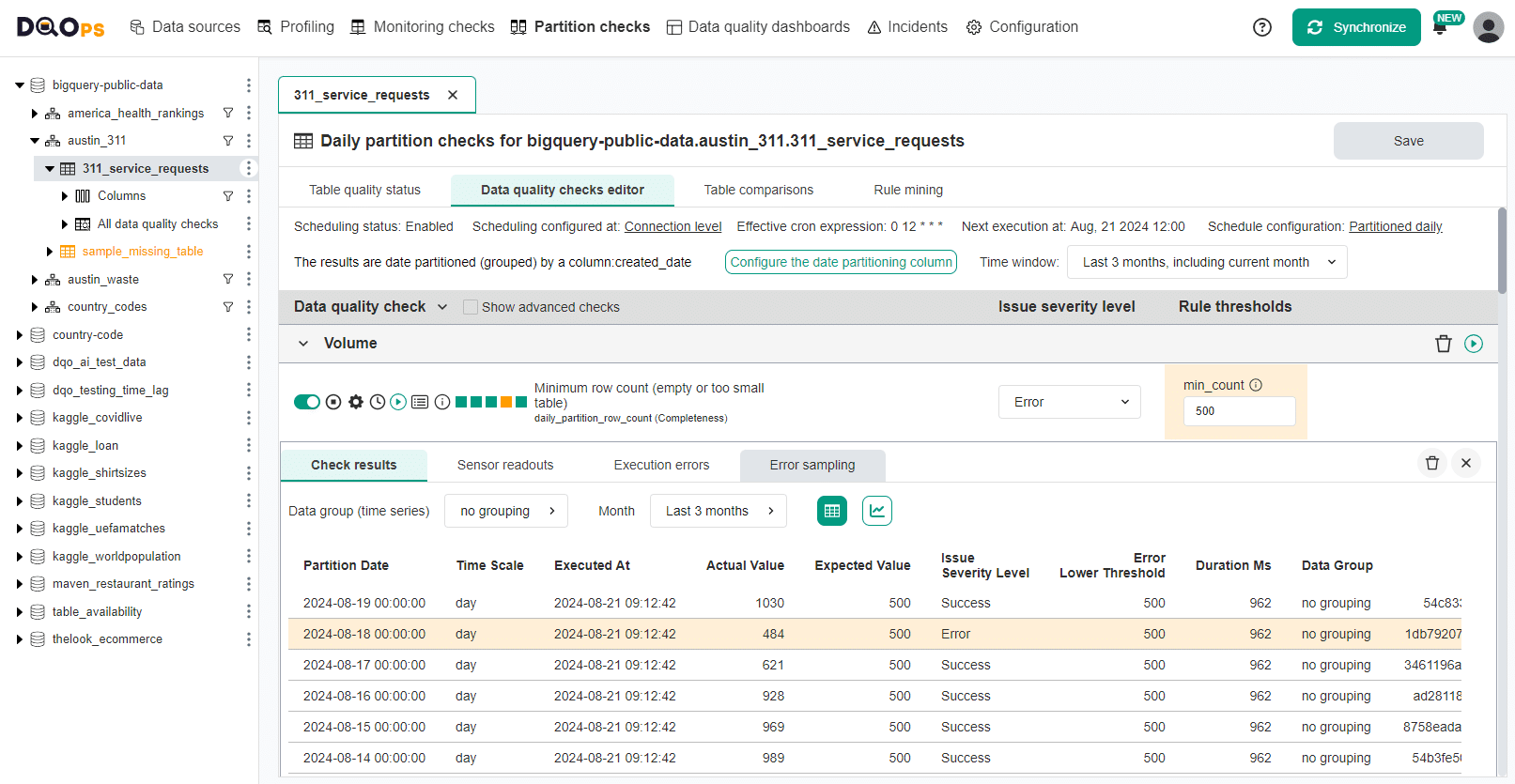
Task: Open the Connection level link
Action: tap(672, 226)
